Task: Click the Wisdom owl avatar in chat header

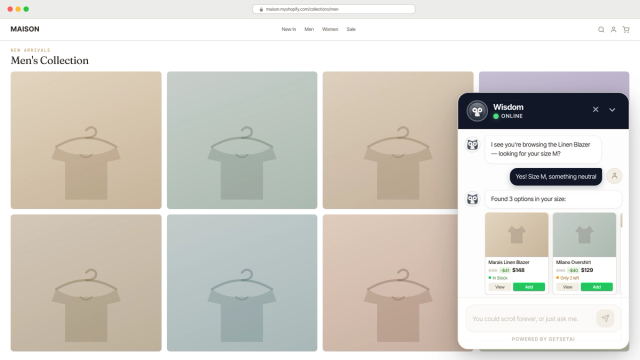Action: [477, 111]
